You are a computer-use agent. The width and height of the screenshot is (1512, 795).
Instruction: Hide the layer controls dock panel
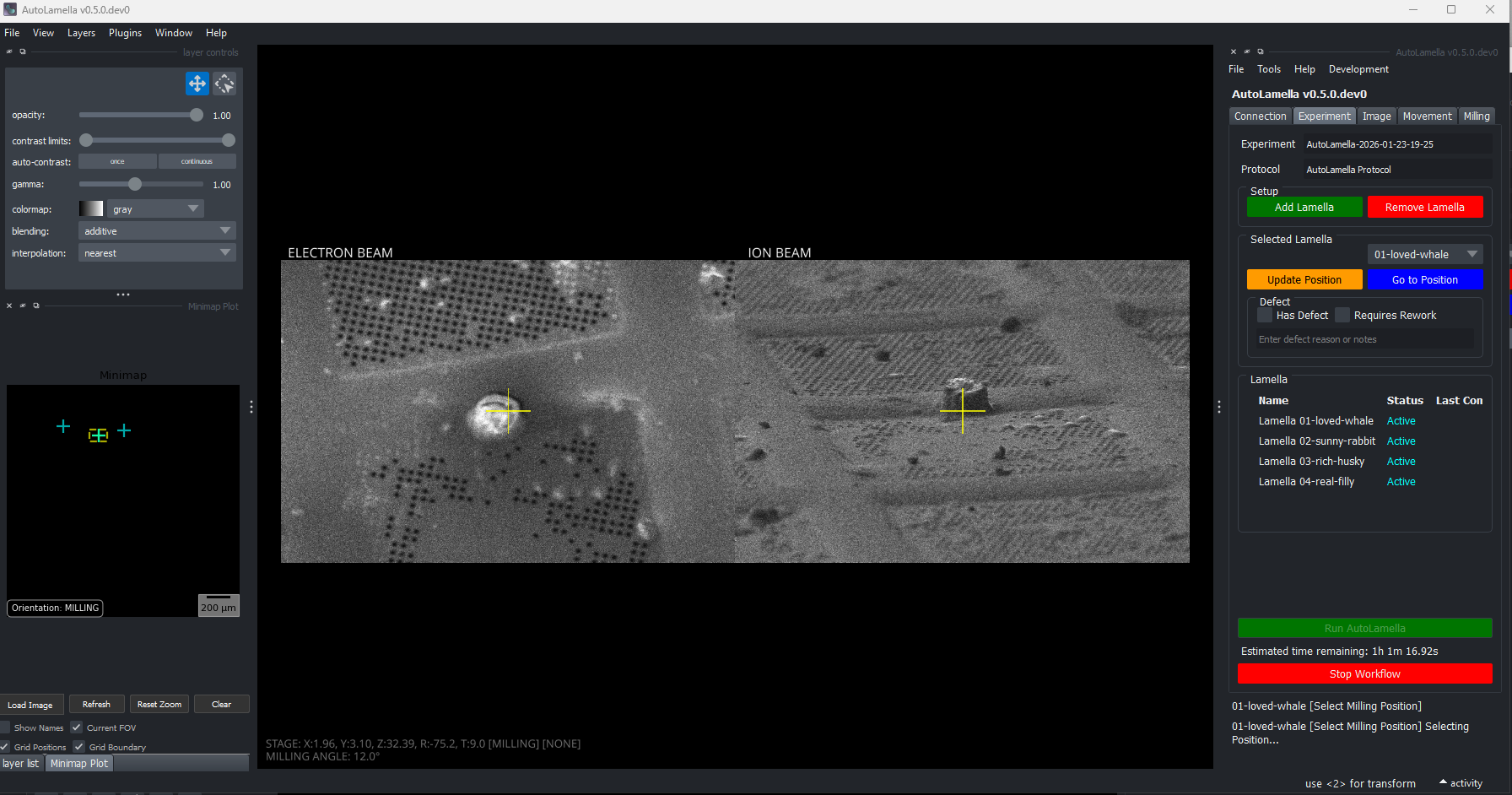click(x=9, y=51)
